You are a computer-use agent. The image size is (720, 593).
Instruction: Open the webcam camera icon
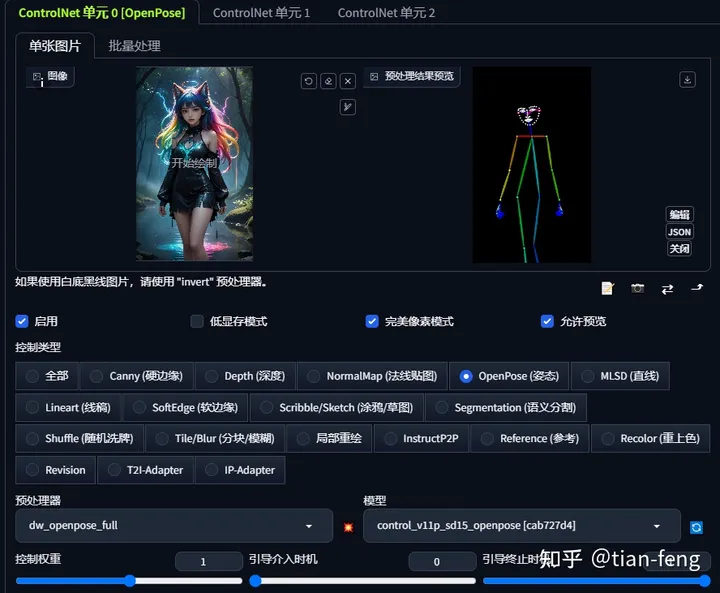pyautogui.click(x=637, y=288)
